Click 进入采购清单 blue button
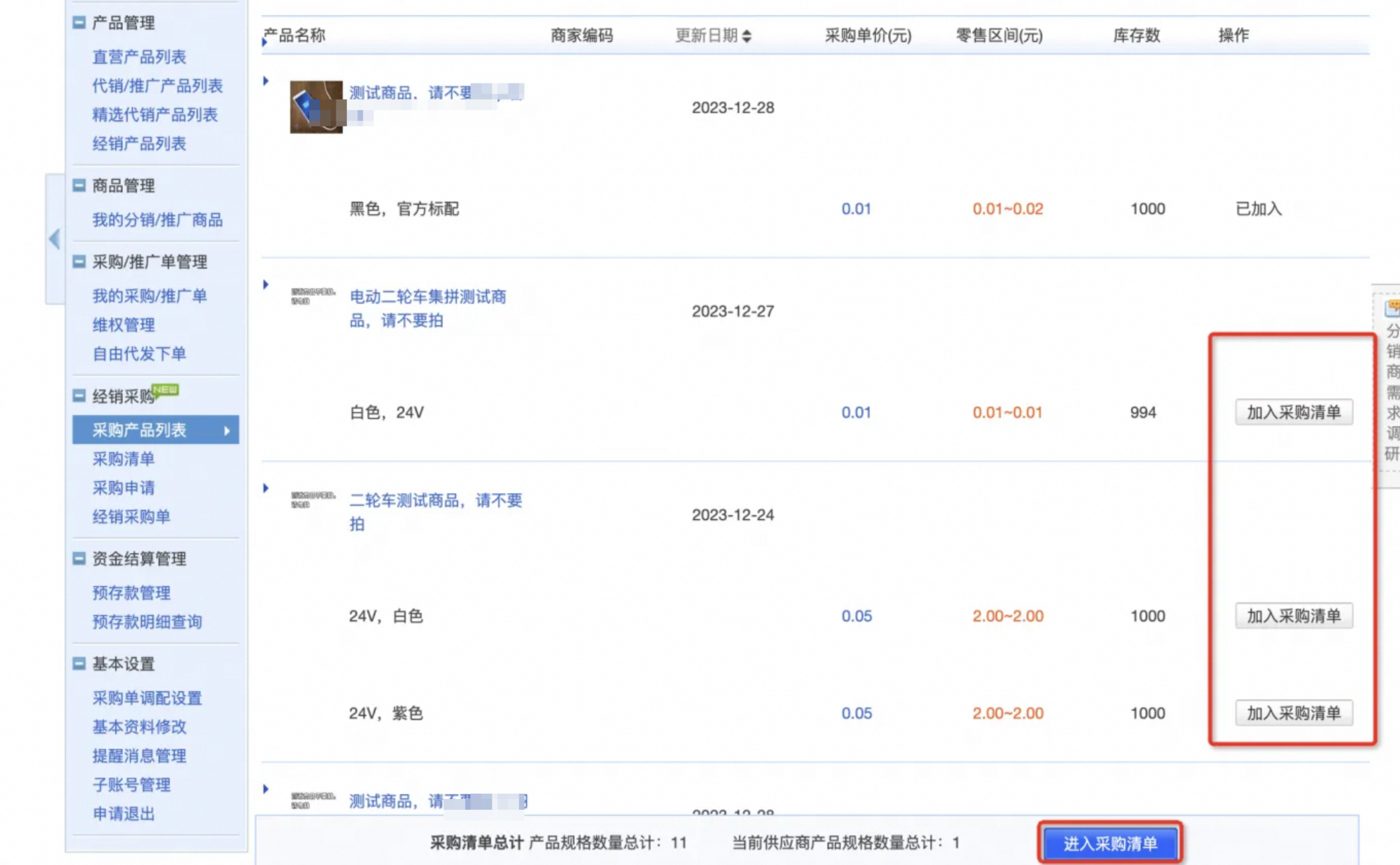 coord(1110,843)
